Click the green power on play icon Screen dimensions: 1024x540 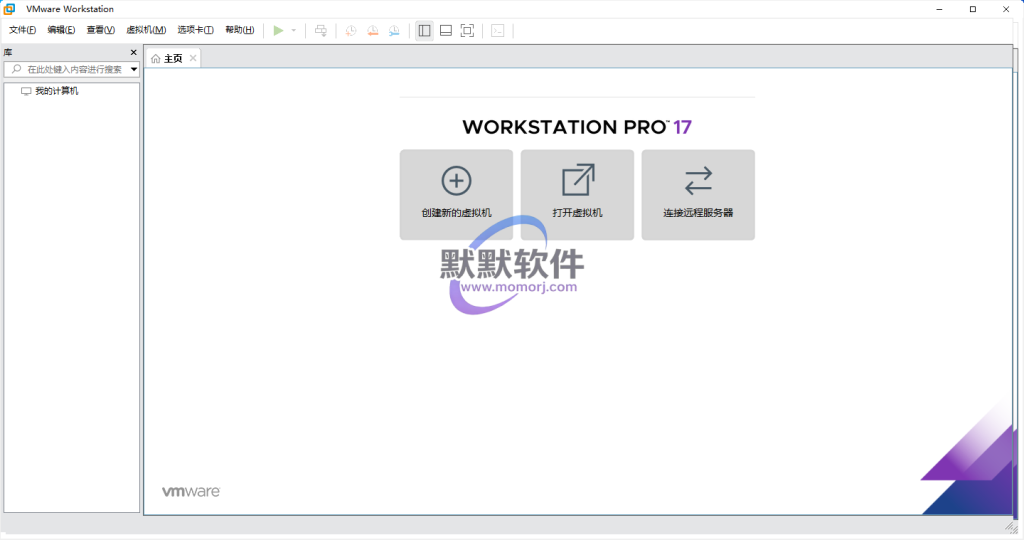[x=278, y=30]
